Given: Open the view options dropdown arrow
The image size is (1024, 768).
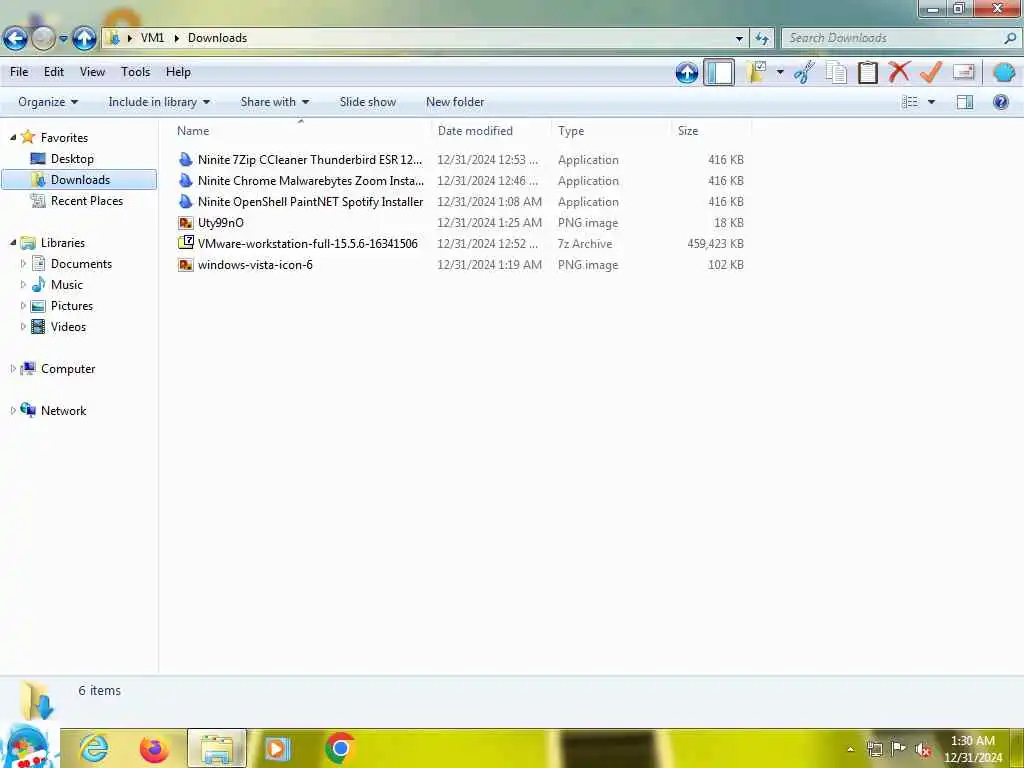Looking at the screenshot, I should (931, 103).
